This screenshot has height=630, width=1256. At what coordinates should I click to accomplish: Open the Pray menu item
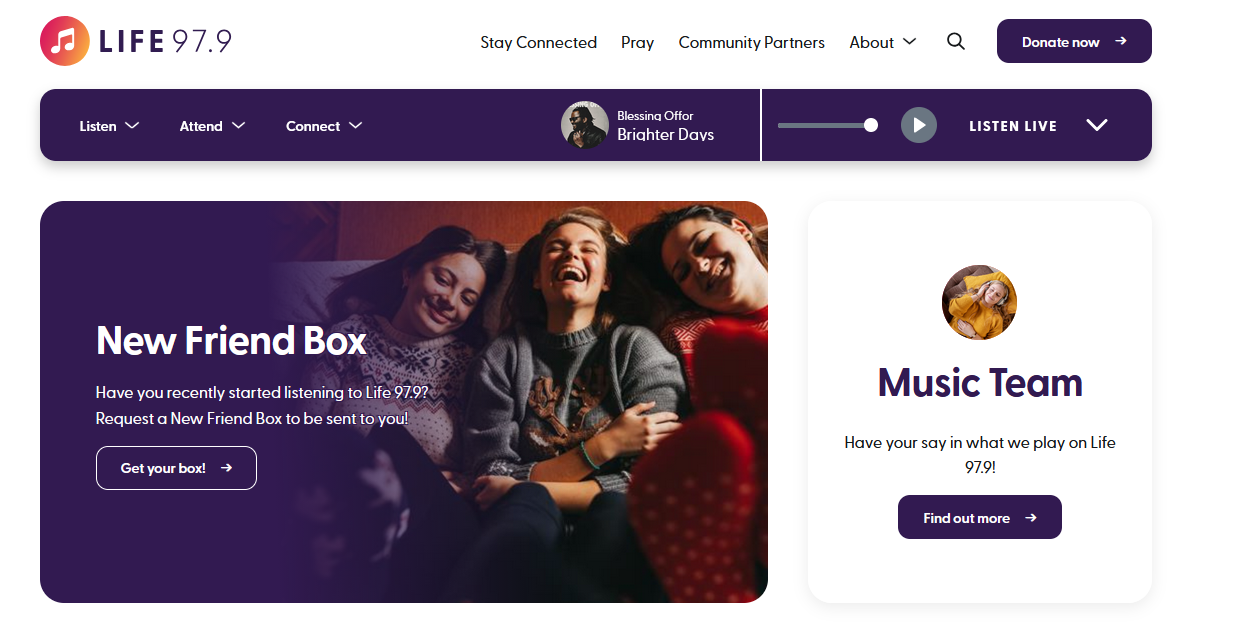coord(637,42)
